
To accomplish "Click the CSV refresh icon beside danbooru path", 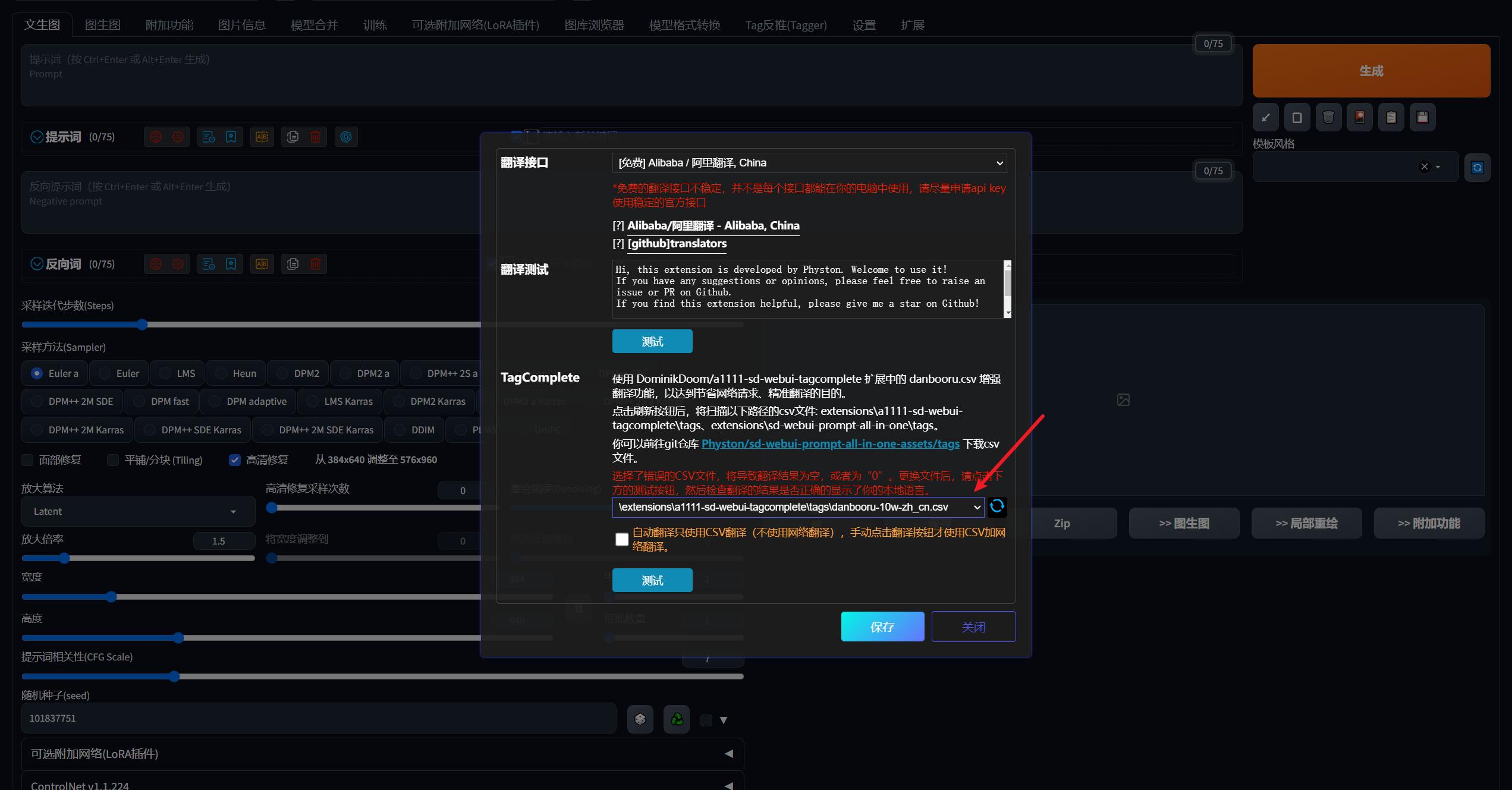I will 997,506.
